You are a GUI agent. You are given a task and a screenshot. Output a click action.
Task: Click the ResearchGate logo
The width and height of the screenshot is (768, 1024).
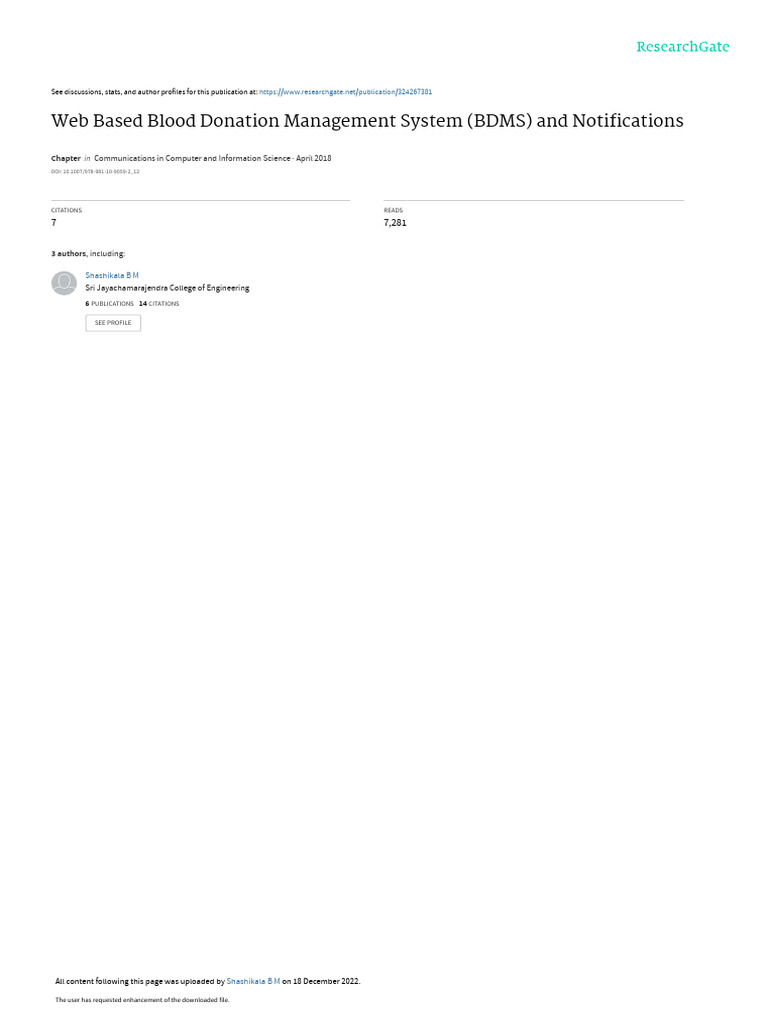click(x=682, y=46)
